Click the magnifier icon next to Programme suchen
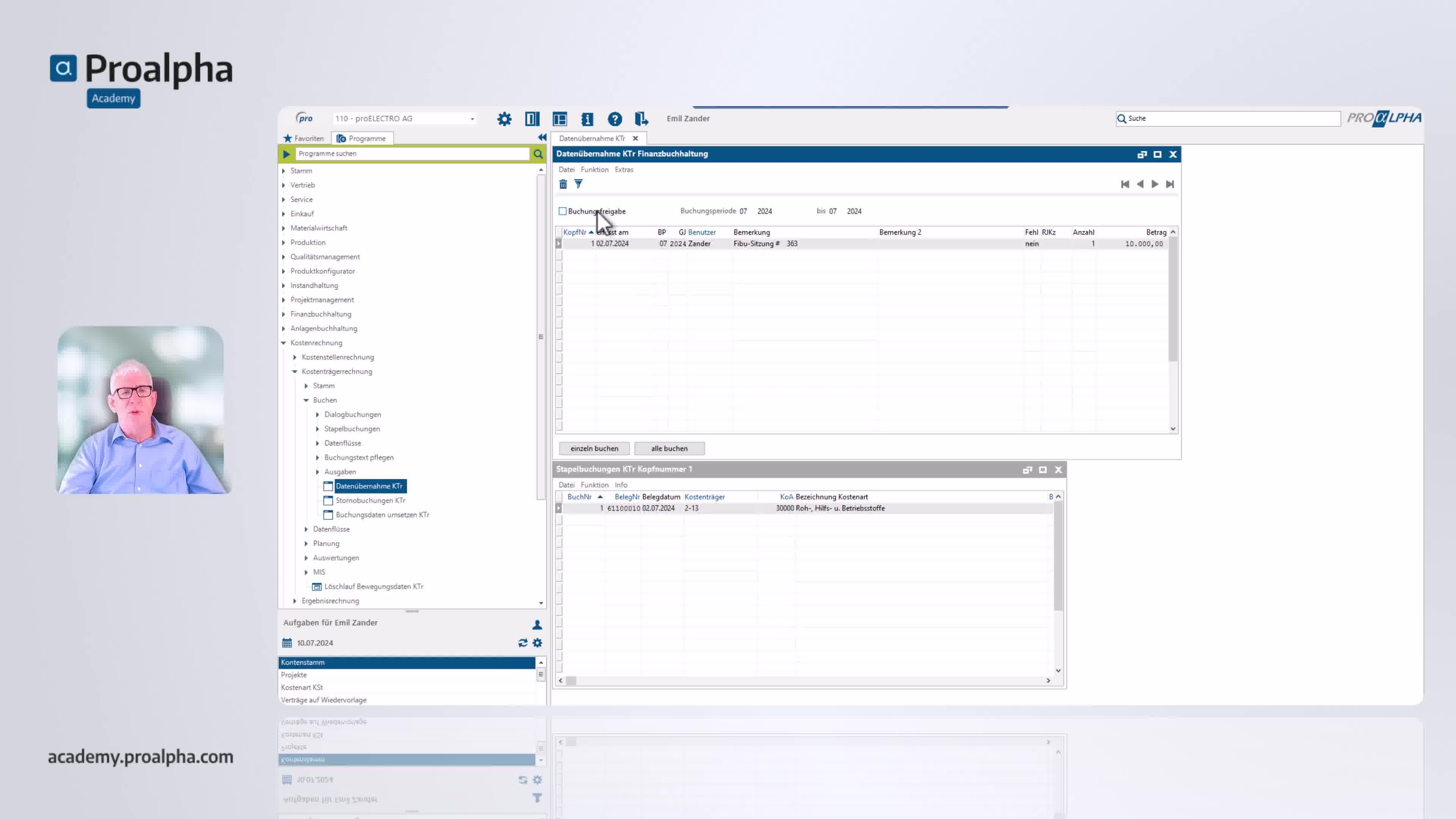This screenshot has width=1456, height=819. (x=538, y=154)
